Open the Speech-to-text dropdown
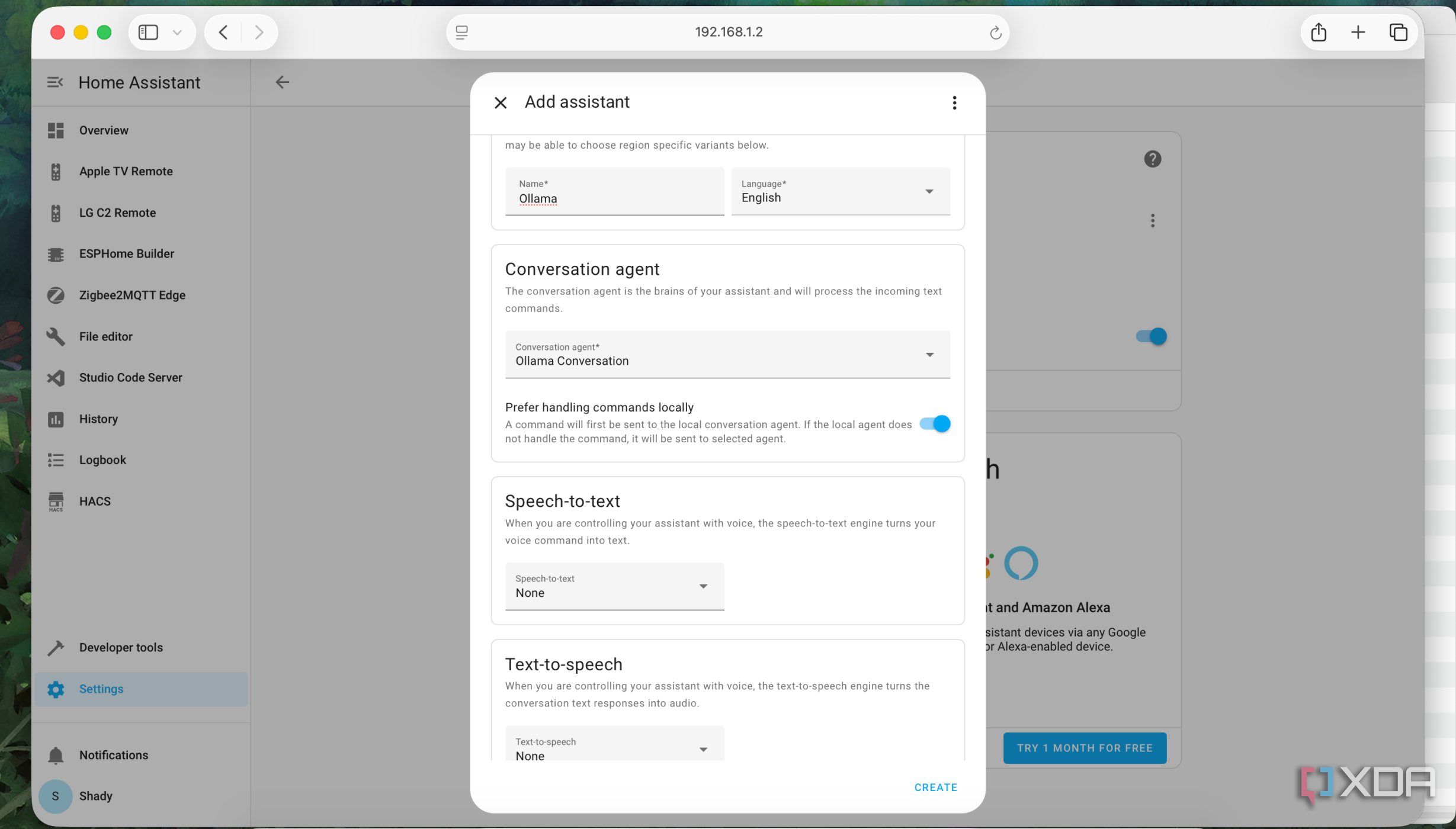Image resolution: width=1456 pixels, height=829 pixels. pyautogui.click(x=614, y=586)
